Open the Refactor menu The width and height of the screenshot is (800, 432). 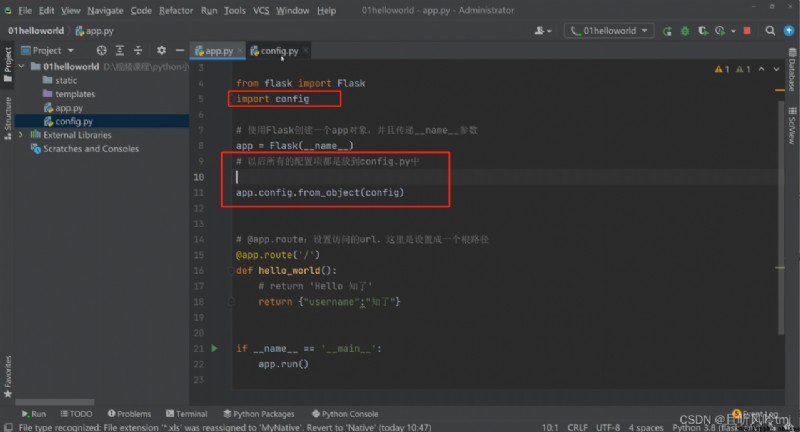pos(176,10)
